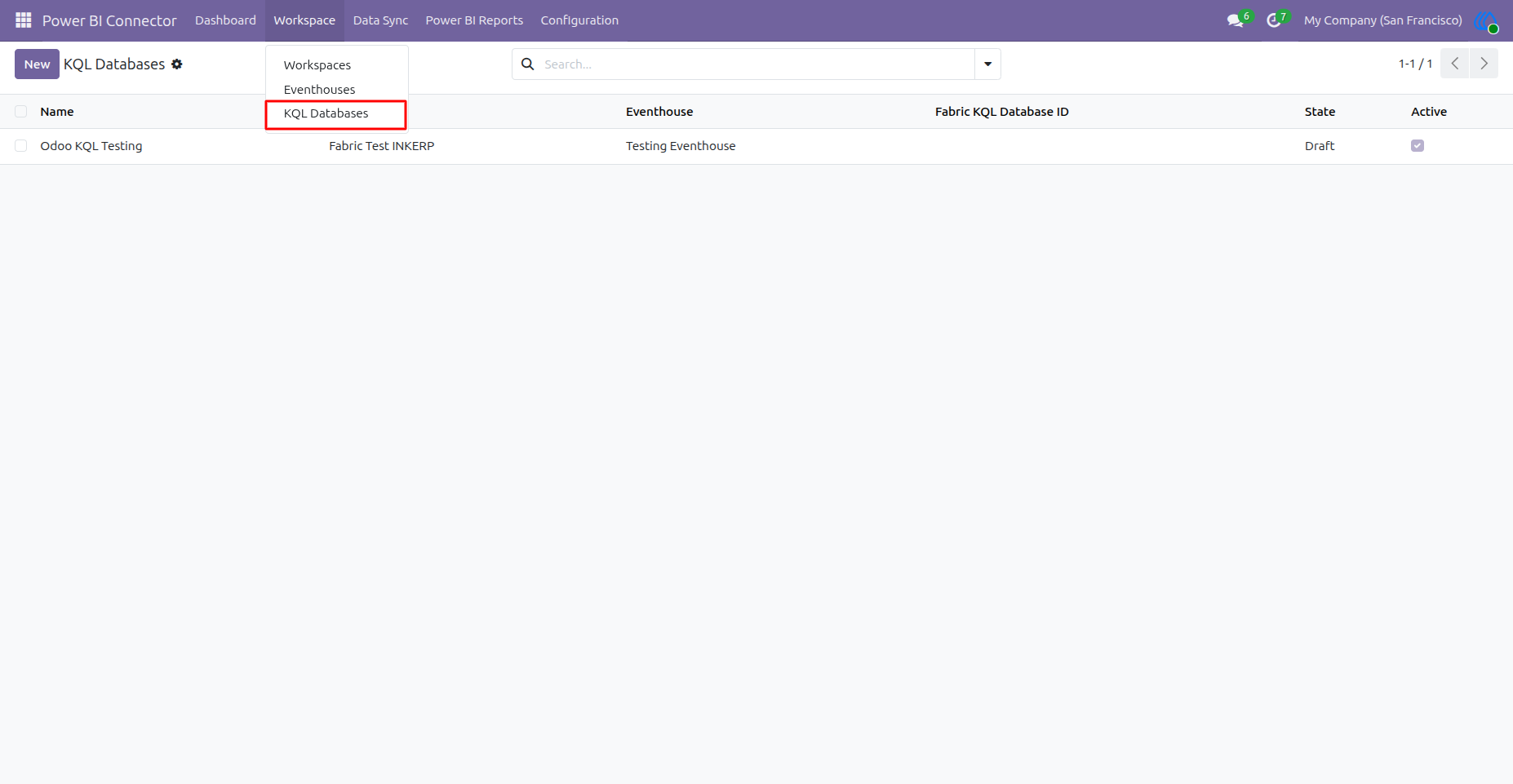Toggle select-all checkbox in header row
Image resolution: width=1513 pixels, height=784 pixels.
point(21,112)
